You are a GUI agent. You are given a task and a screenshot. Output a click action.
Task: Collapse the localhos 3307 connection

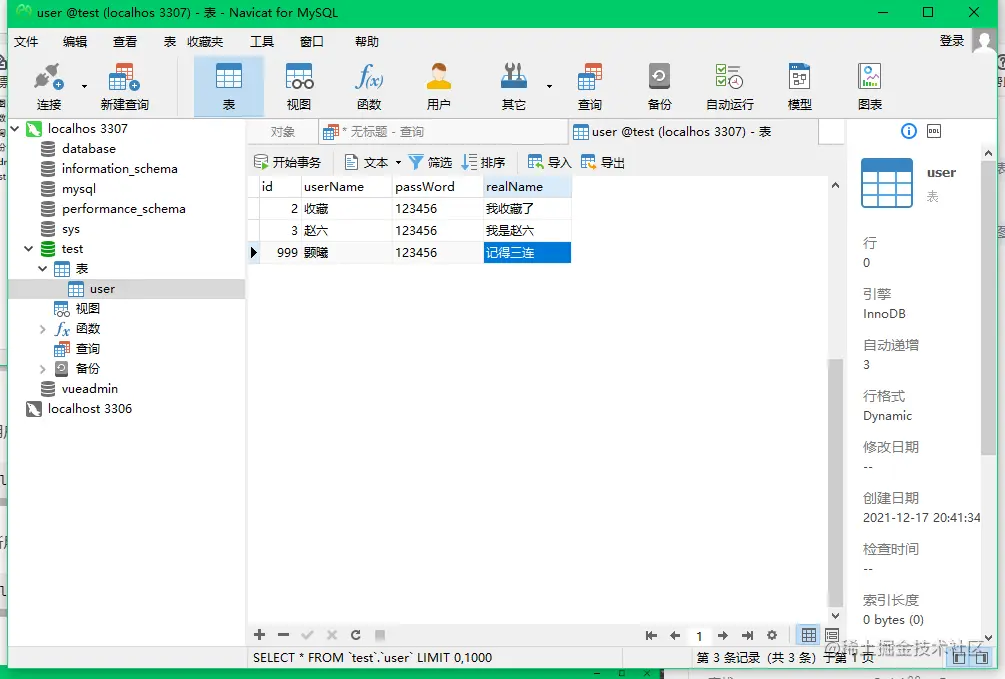15,129
